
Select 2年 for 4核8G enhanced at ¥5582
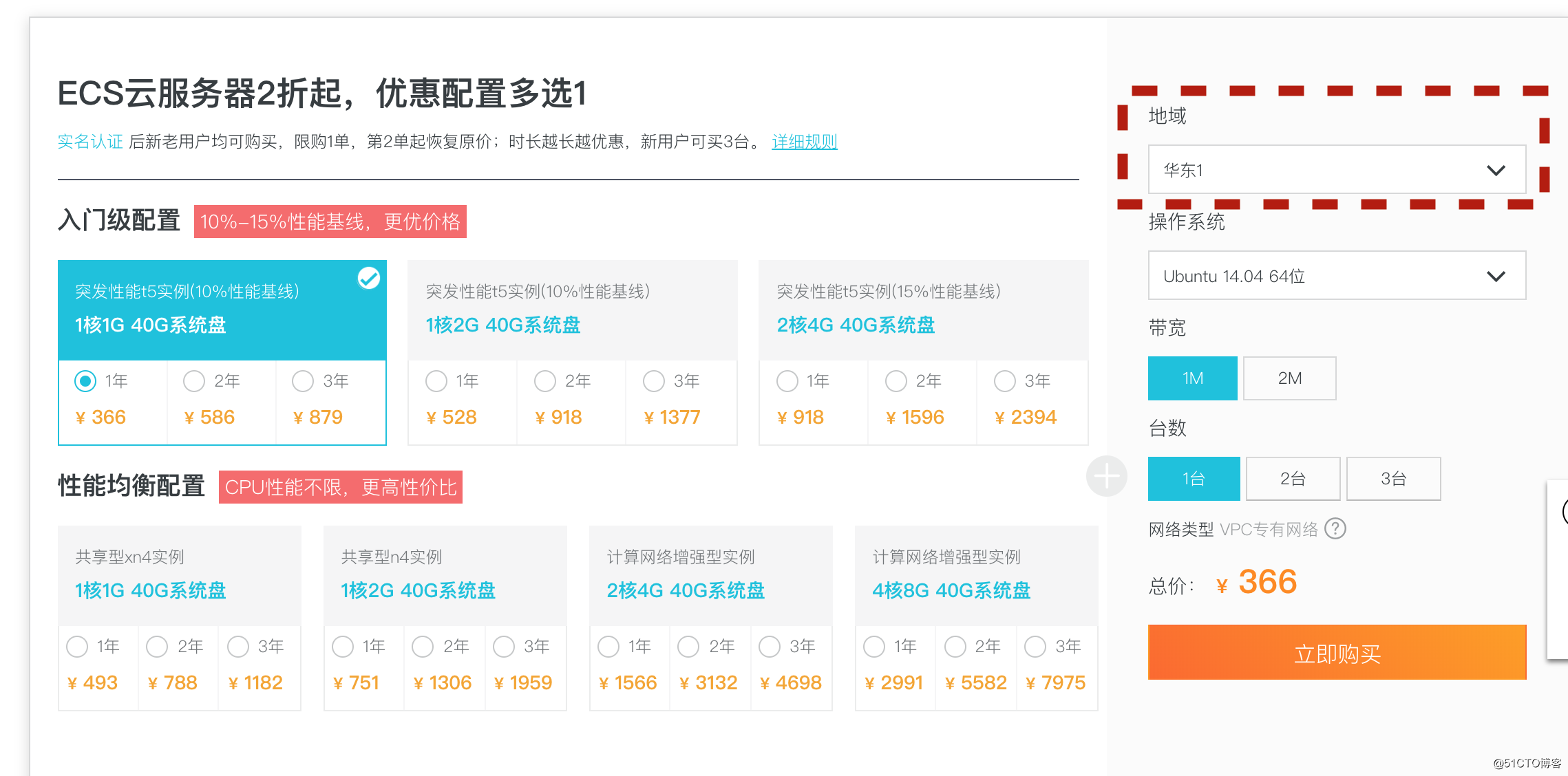(x=955, y=647)
